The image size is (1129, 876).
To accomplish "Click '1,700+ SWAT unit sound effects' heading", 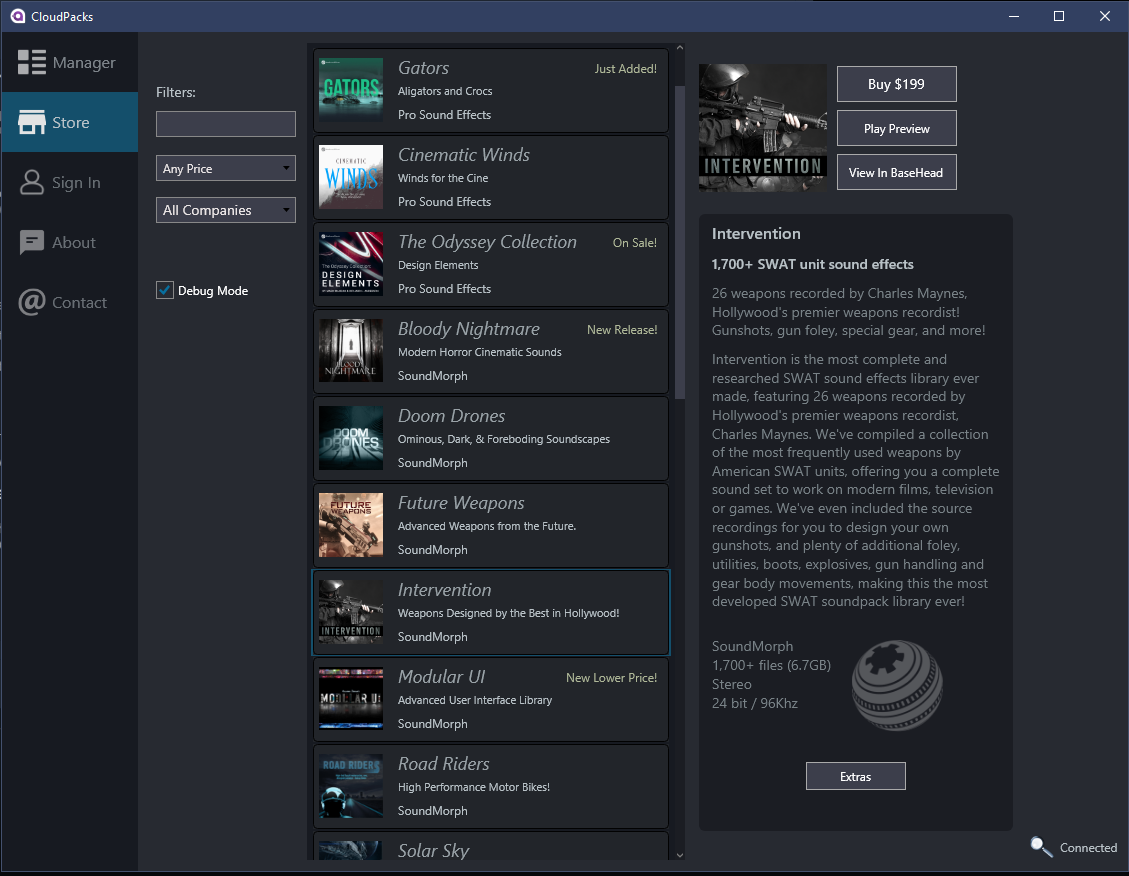I will pos(812,264).
